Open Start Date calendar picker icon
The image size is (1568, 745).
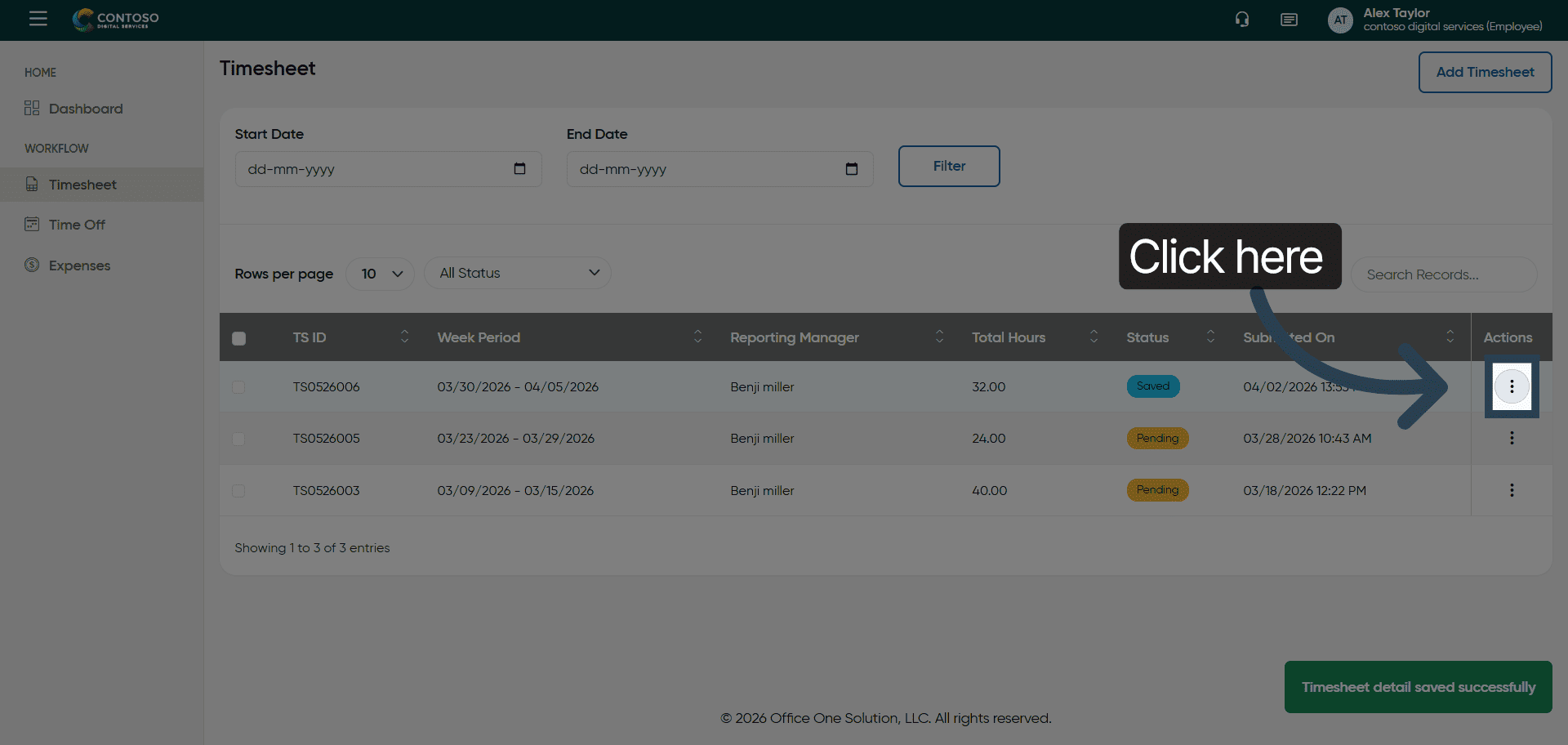(519, 169)
